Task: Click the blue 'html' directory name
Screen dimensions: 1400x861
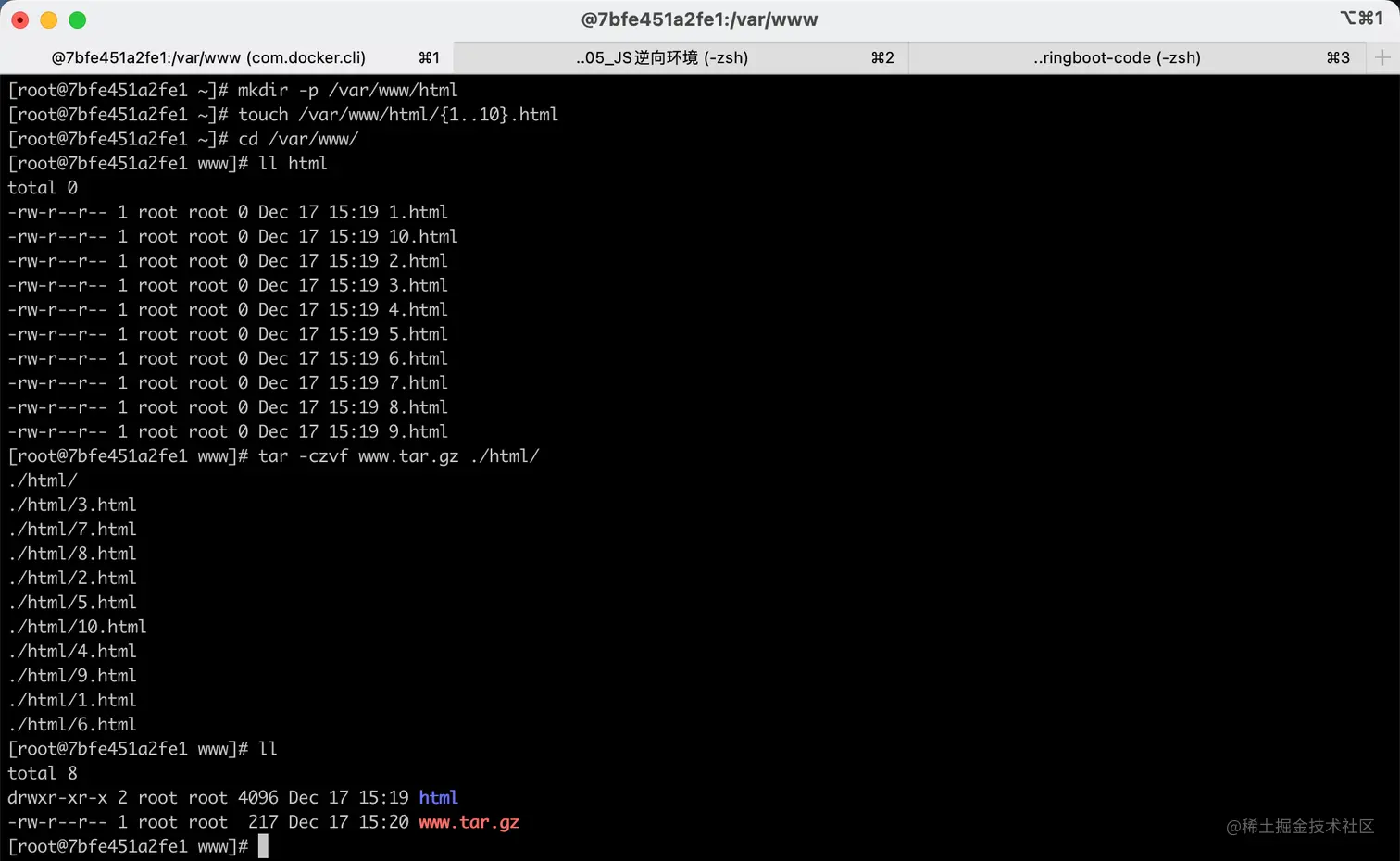Action: point(439,797)
